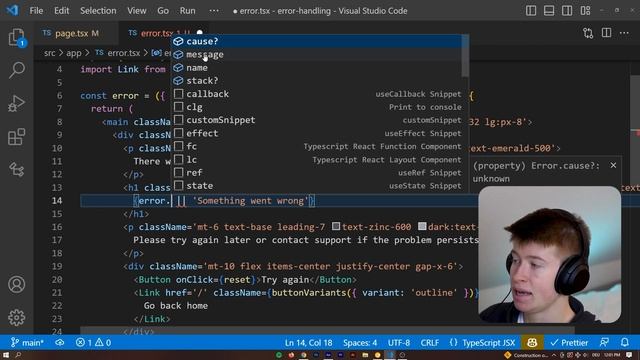The height and width of the screenshot is (360, 640).
Task: Pick the 'callback' useCallback snippet
Action: [316, 94]
